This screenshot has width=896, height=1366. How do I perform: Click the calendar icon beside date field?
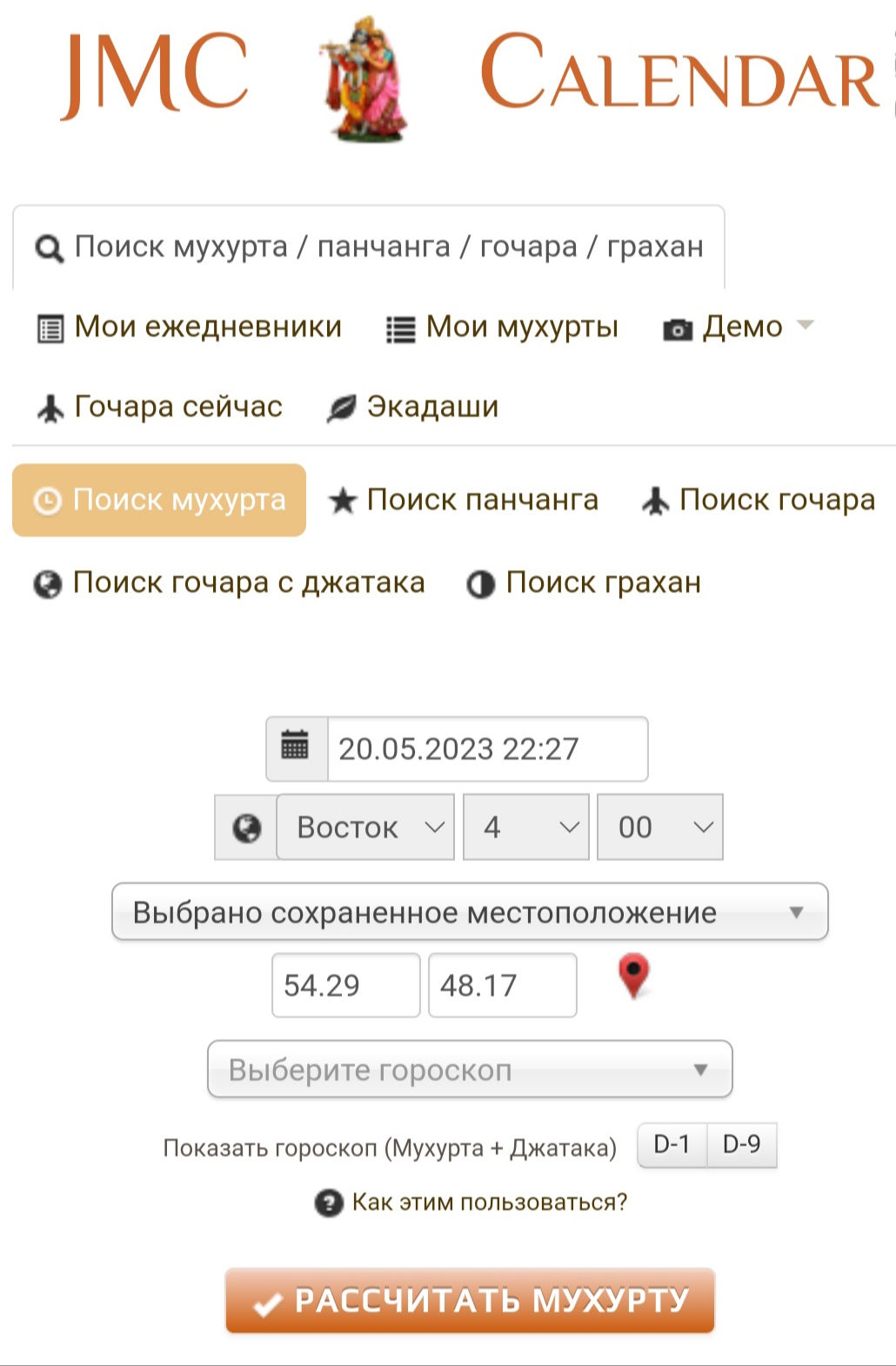[x=296, y=748]
